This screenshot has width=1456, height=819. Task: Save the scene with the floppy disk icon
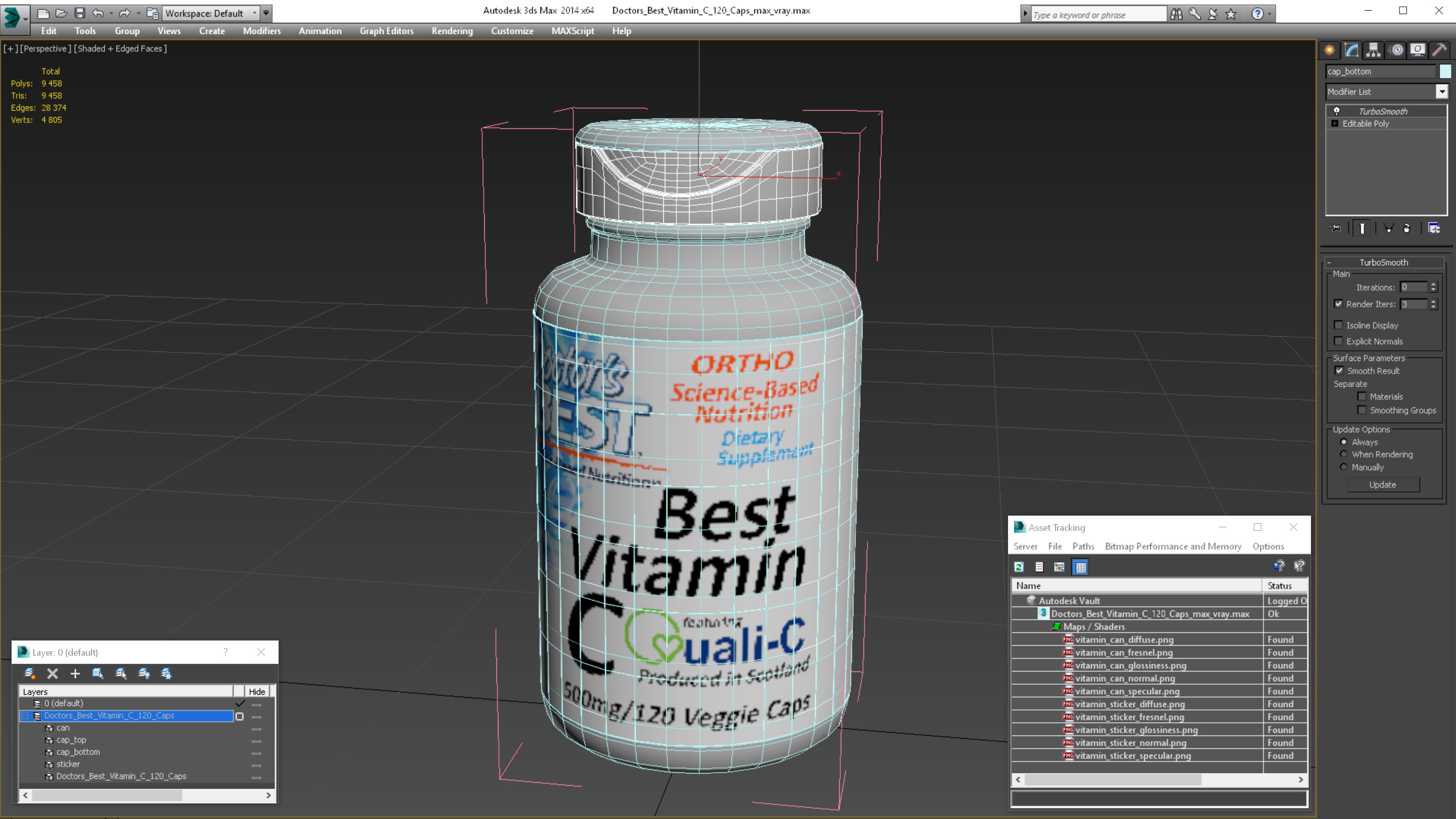coord(80,13)
